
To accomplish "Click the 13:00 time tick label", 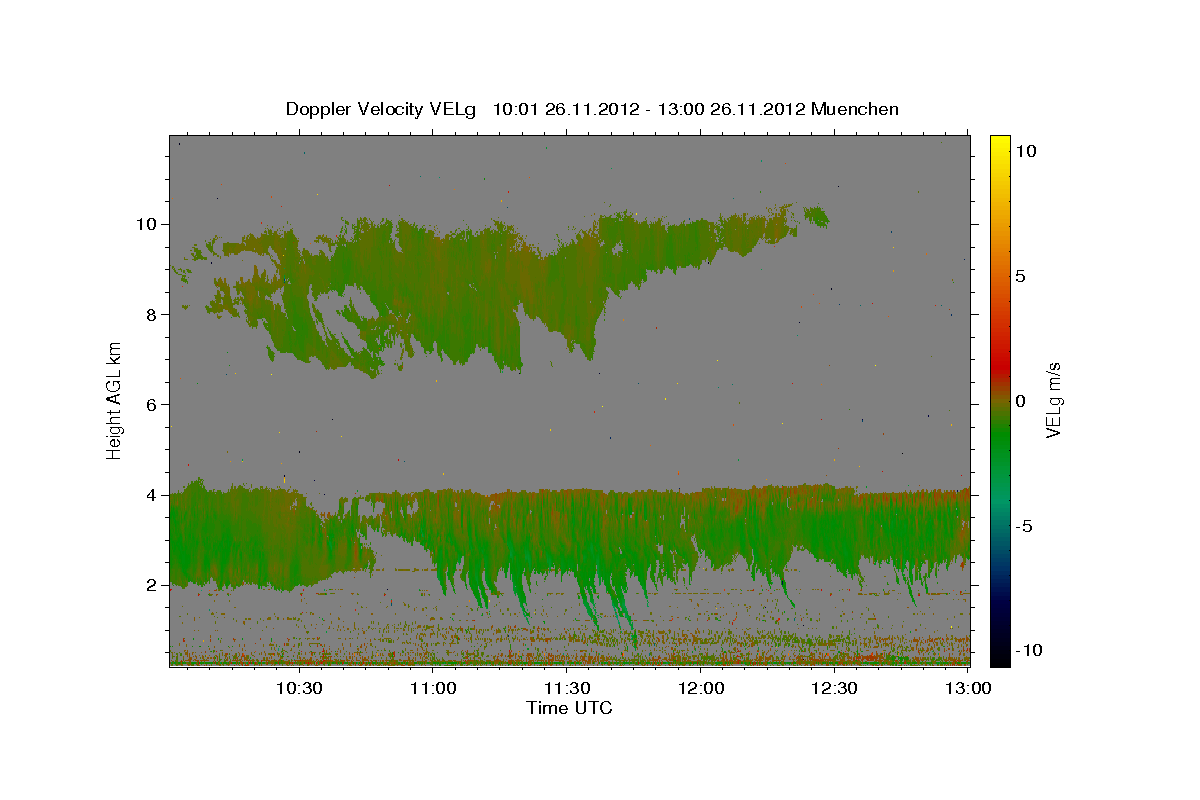I will point(969,689).
